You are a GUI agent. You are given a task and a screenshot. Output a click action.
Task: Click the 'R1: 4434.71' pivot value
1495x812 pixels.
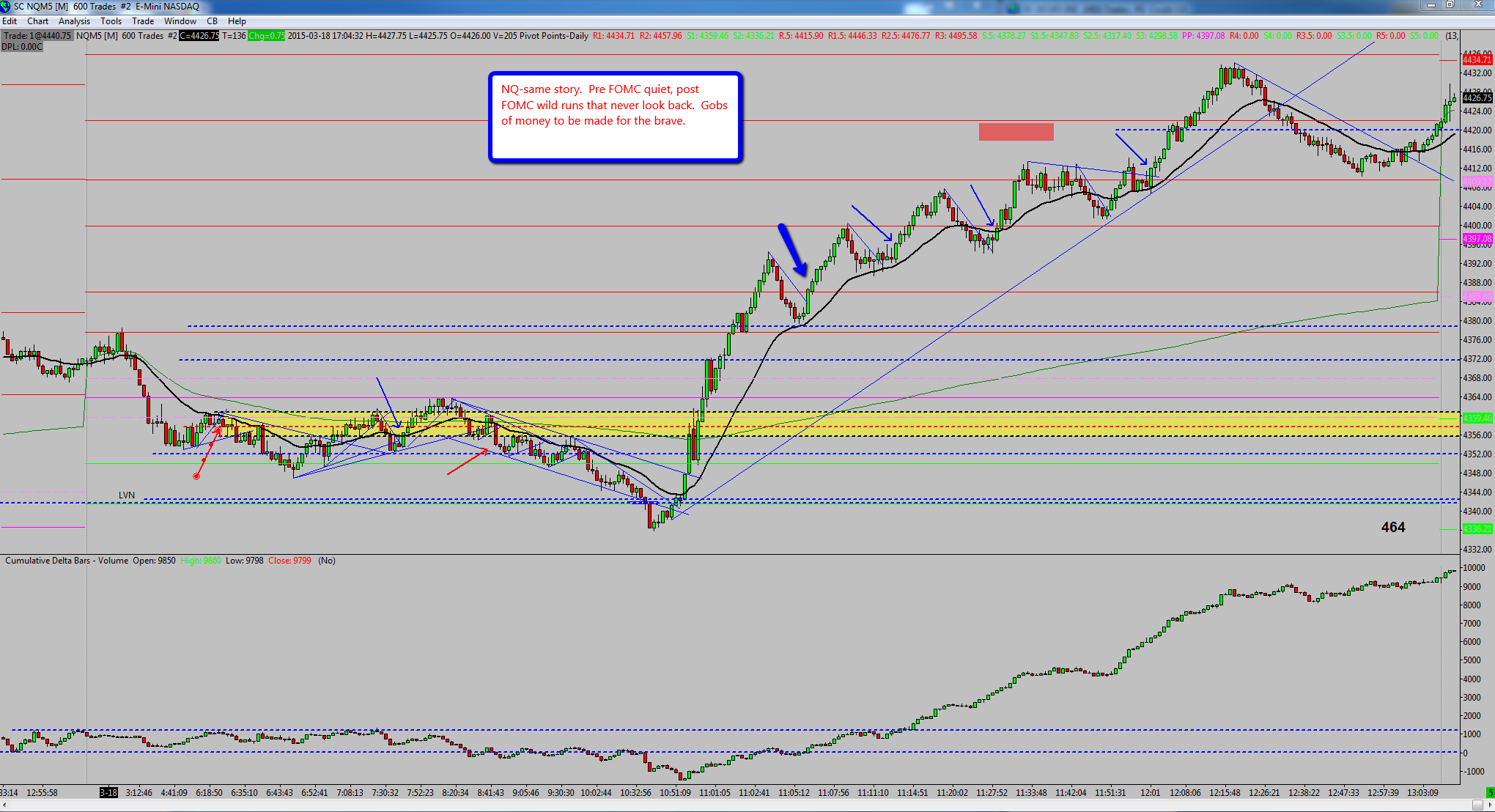click(613, 36)
